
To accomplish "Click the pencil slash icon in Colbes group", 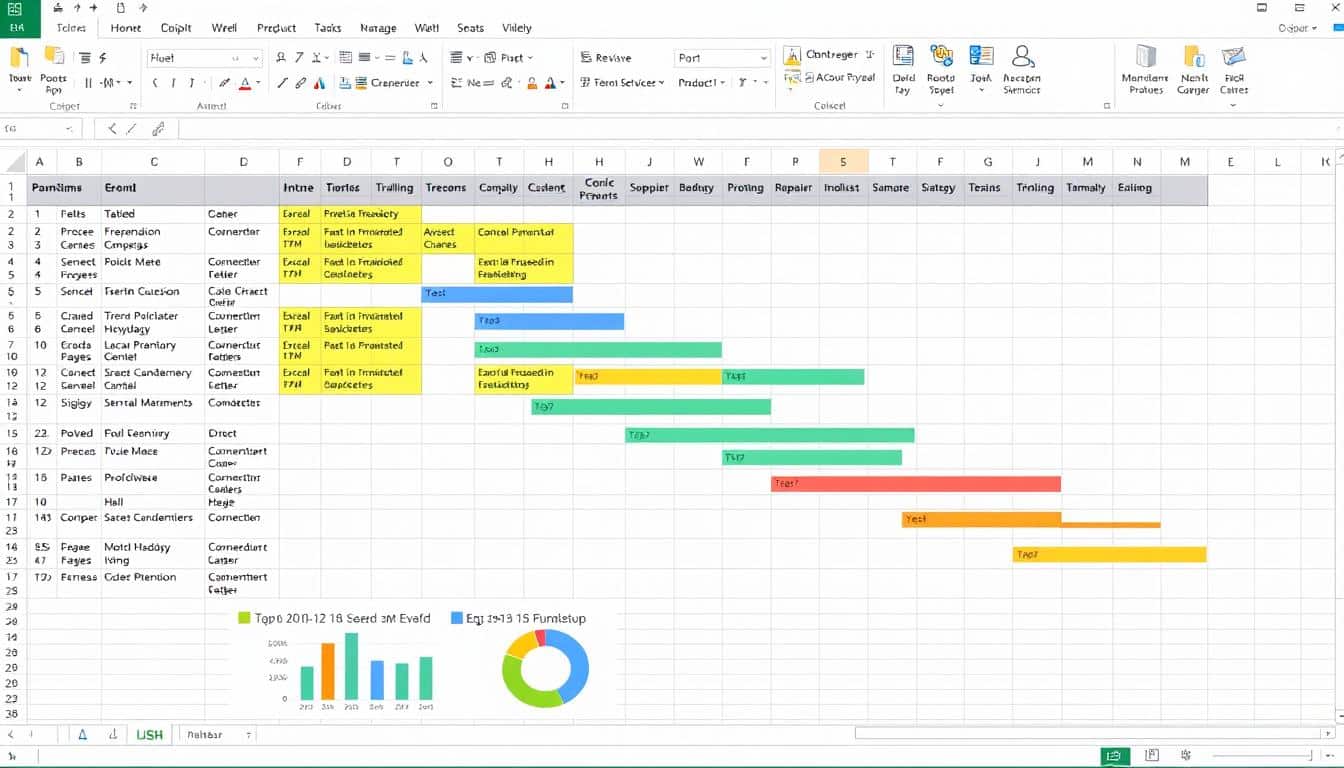I will [283, 83].
